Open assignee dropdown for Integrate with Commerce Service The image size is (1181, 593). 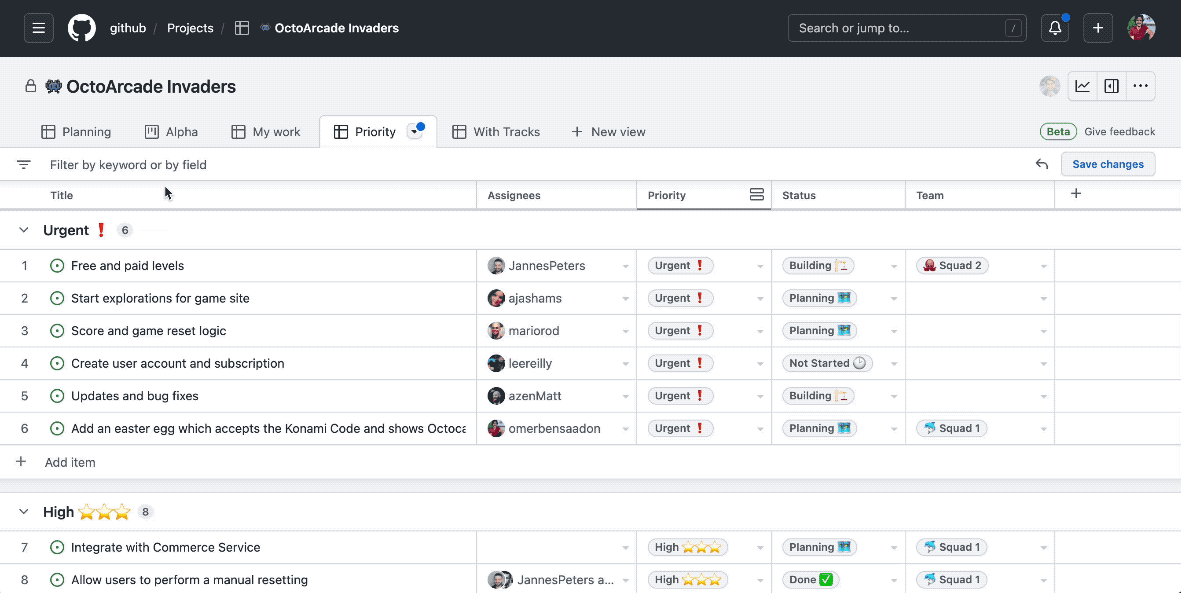[x=625, y=549]
